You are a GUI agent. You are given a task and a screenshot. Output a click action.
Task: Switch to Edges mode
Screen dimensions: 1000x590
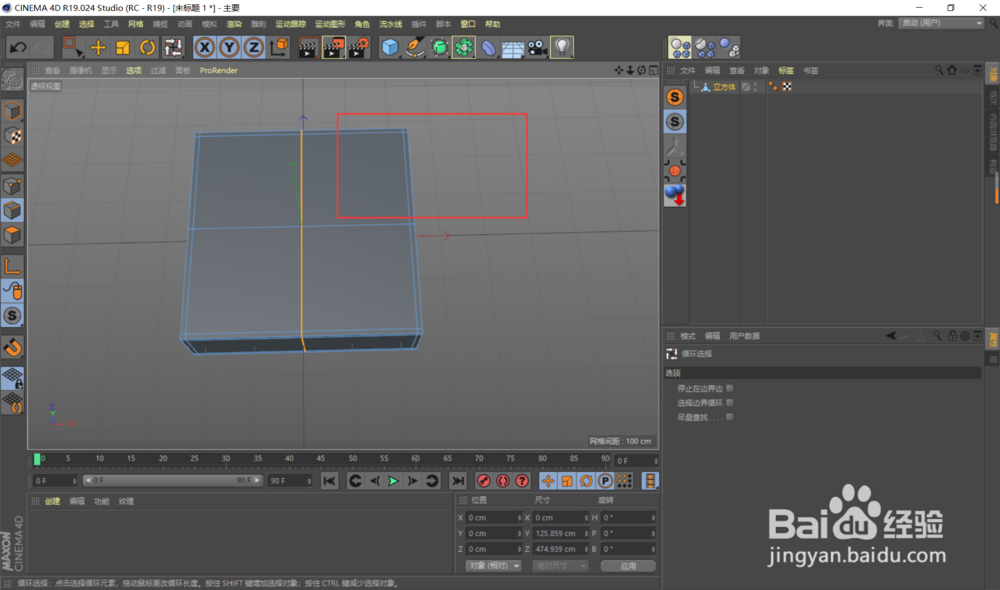(12, 210)
